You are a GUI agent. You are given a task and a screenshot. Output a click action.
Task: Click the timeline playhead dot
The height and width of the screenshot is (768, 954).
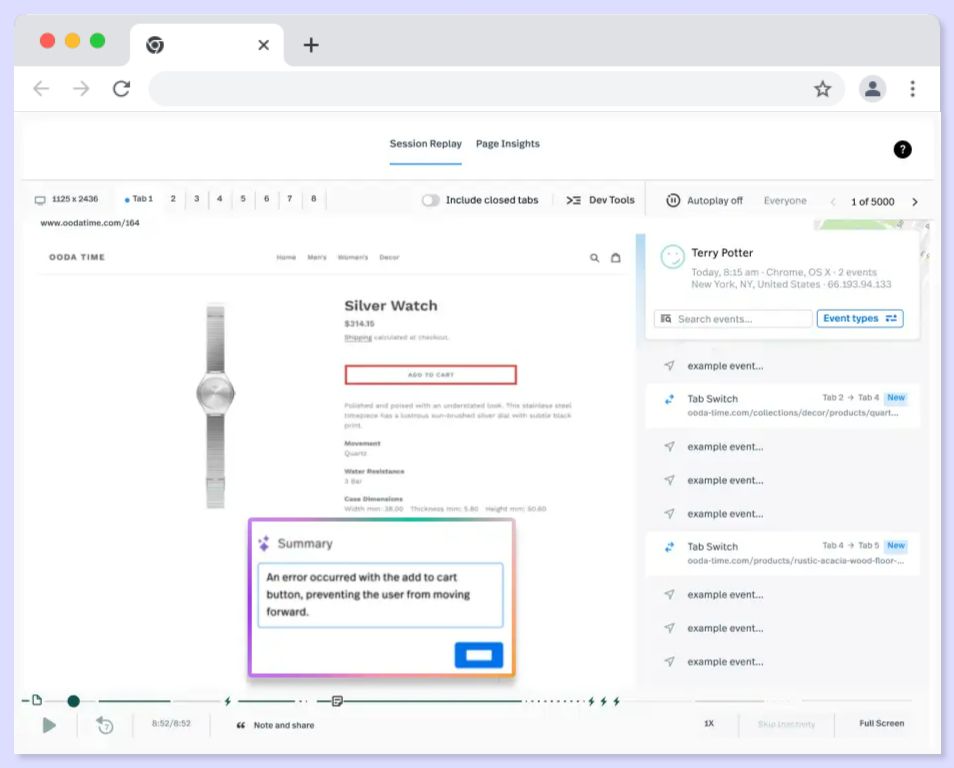pyautogui.click(x=74, y=701)
